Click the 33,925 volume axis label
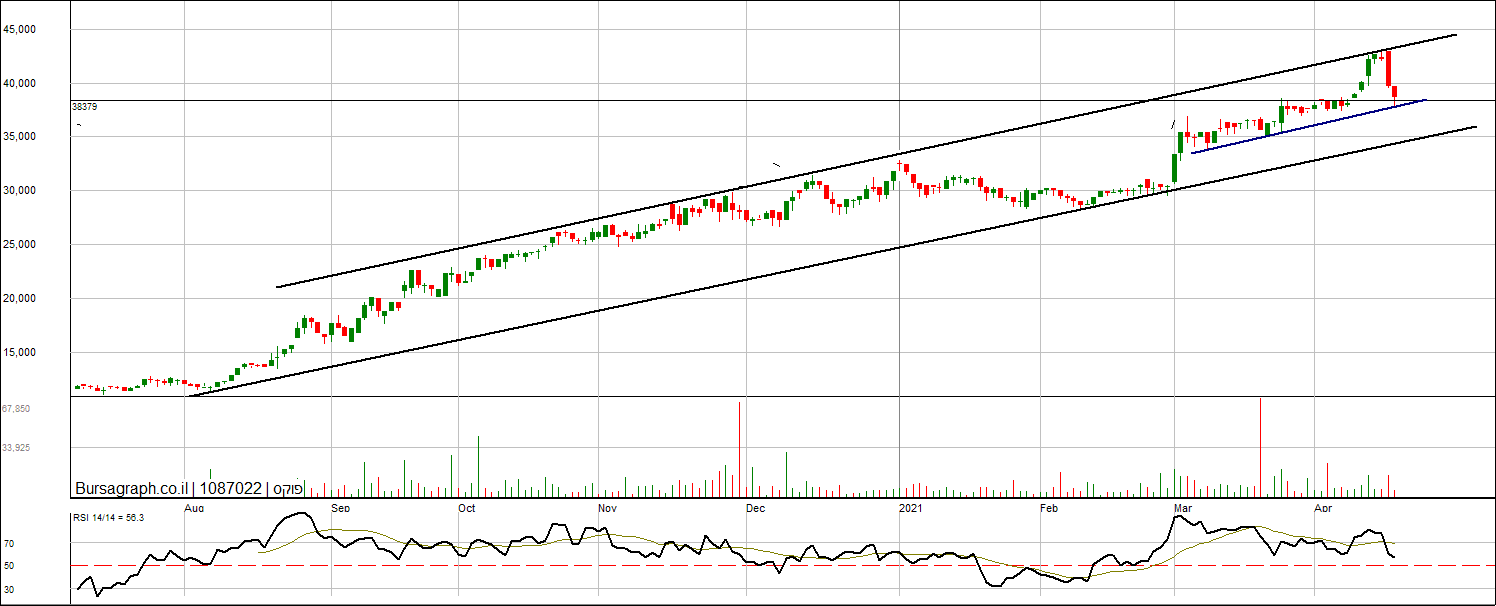 click(x=16, y=448)
